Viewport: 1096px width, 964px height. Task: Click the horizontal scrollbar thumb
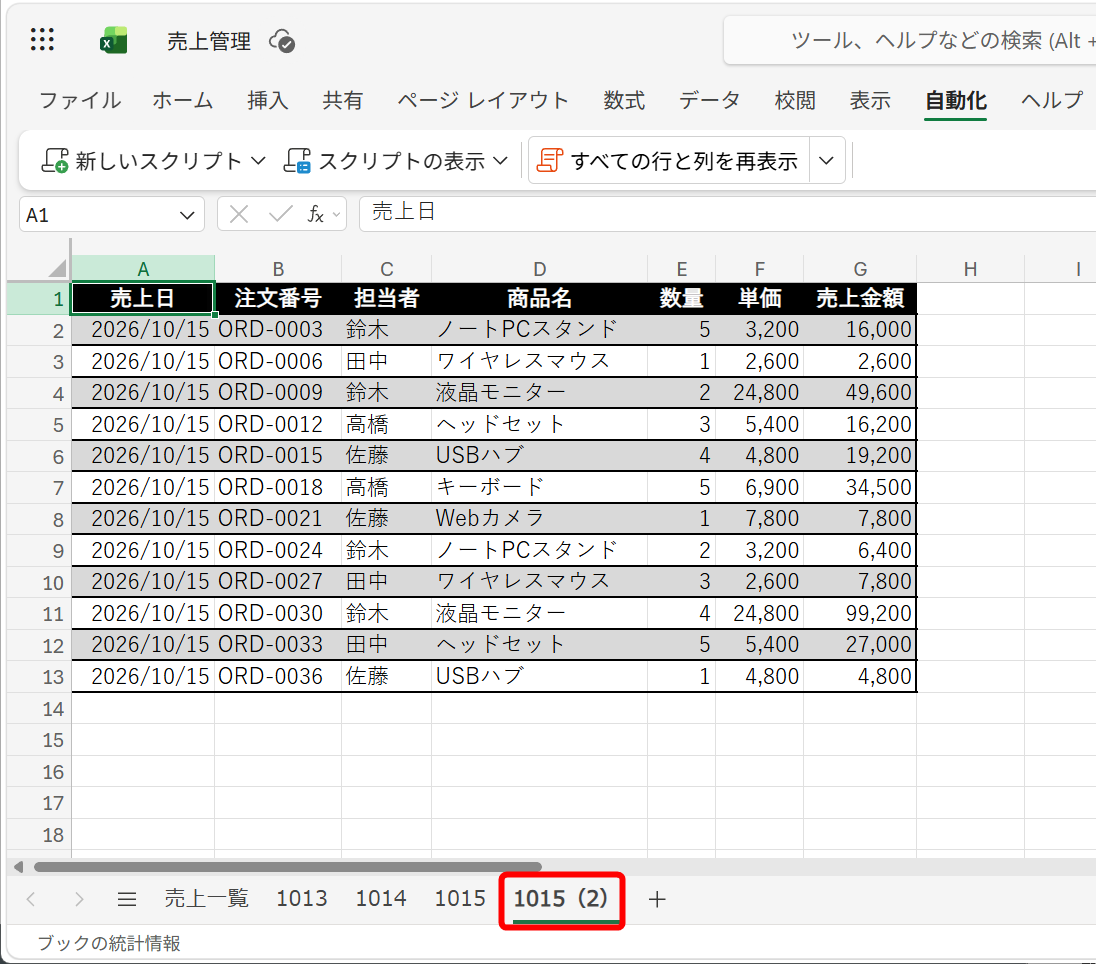tap(287, 867)
